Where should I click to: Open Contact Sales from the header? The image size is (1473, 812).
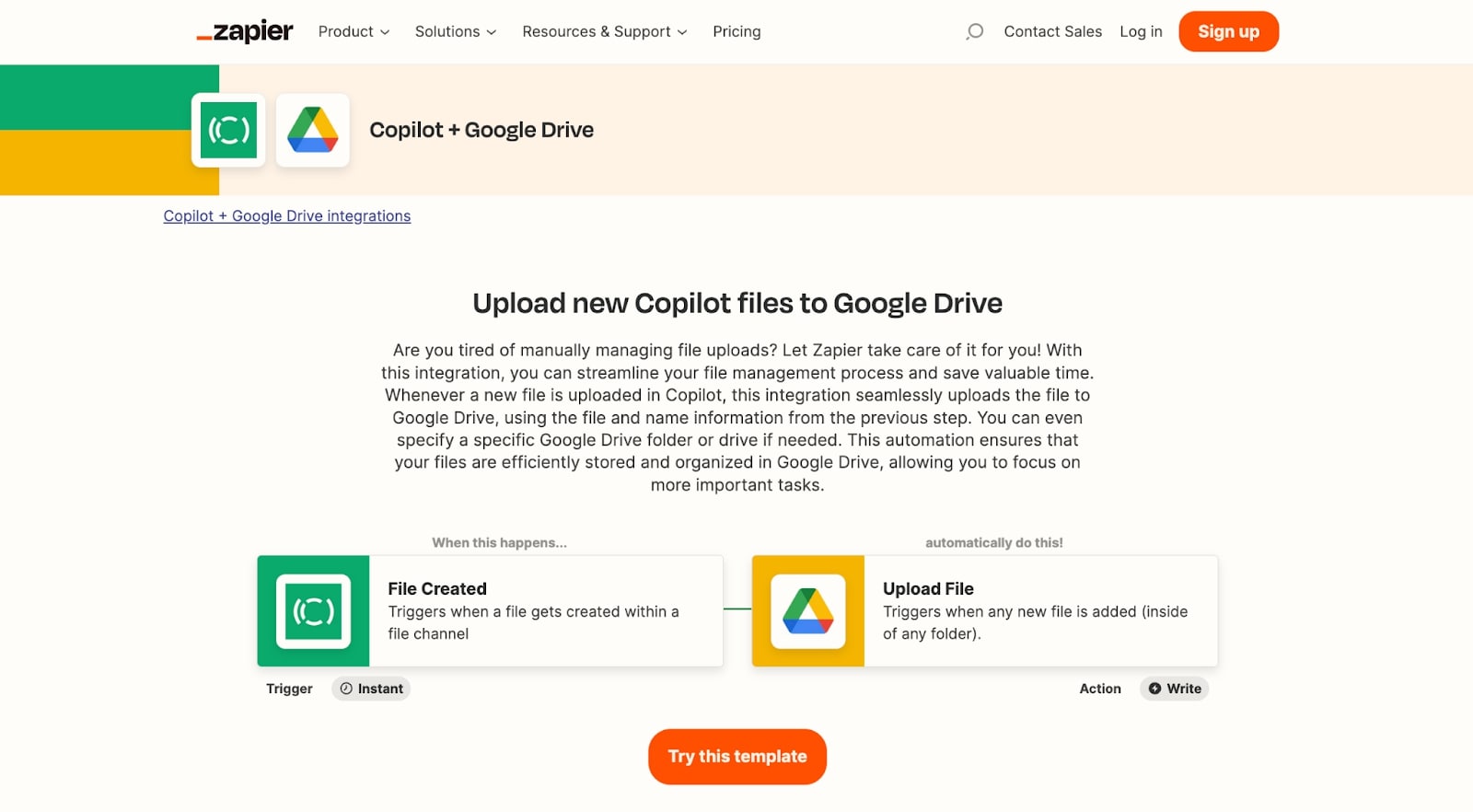tap(1052, 31)
